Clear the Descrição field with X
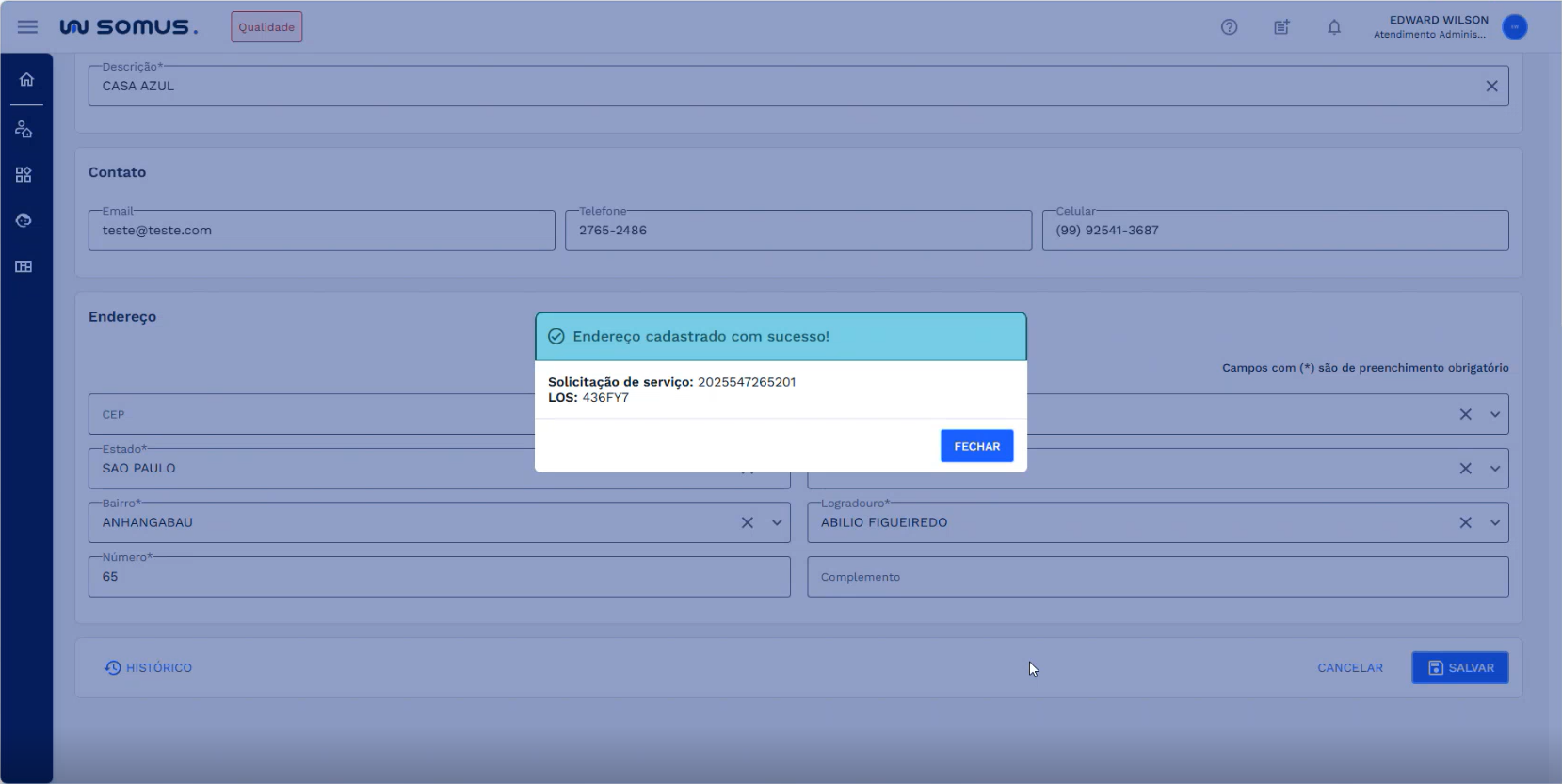 point(1492,86)
